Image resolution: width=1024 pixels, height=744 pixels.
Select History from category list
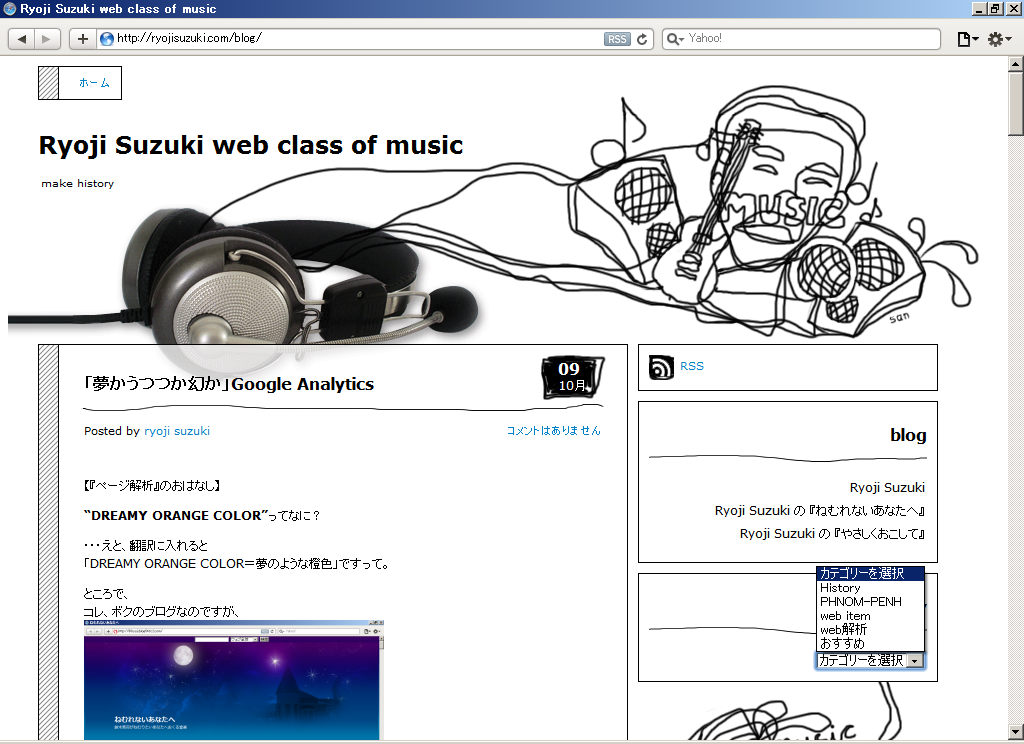[x=840, y=588]
